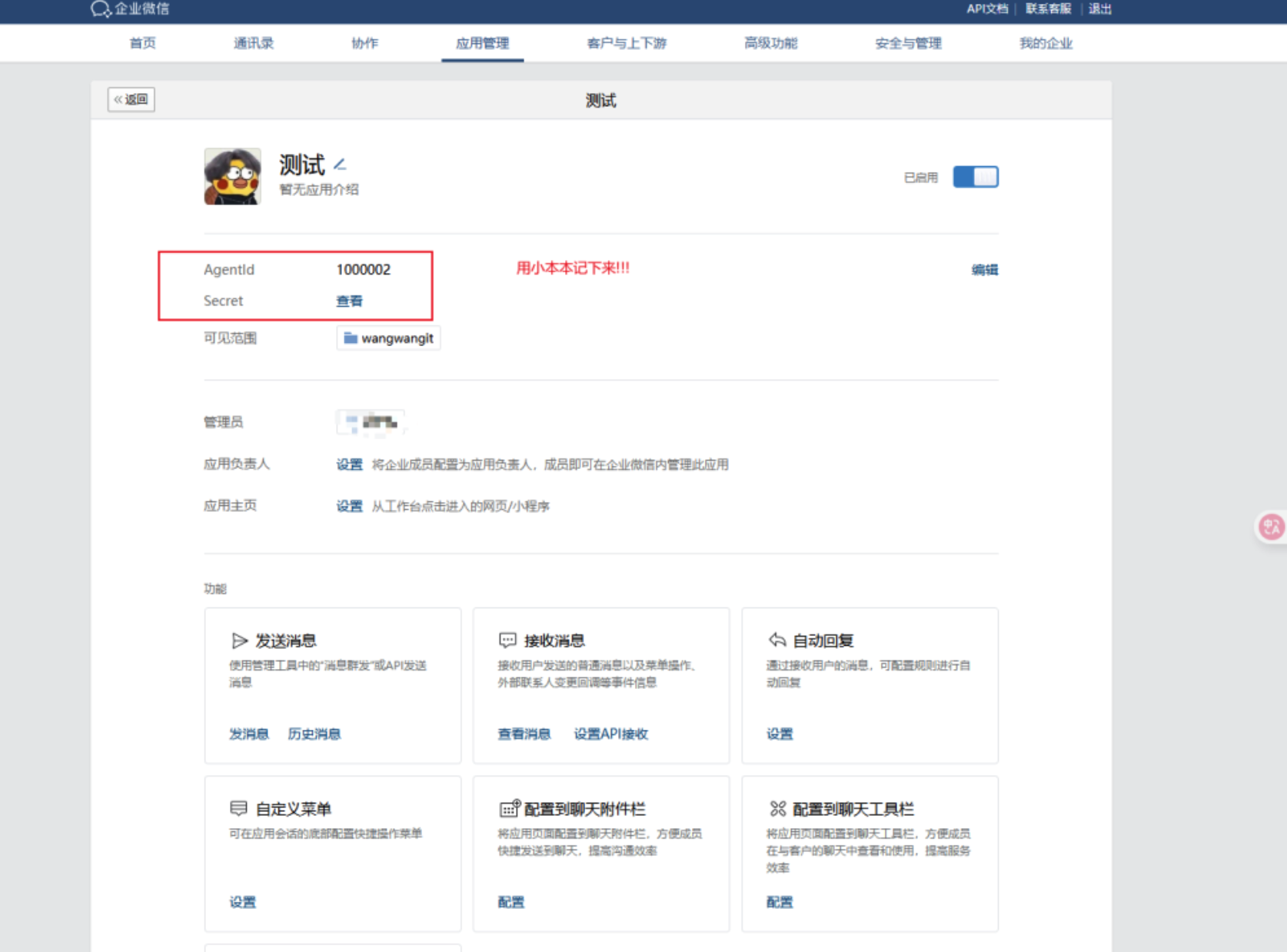This screenshot has width=1287, height=952.
Task: Switch to the 安全与管理 tab
Action: click(x=908, y=43)
